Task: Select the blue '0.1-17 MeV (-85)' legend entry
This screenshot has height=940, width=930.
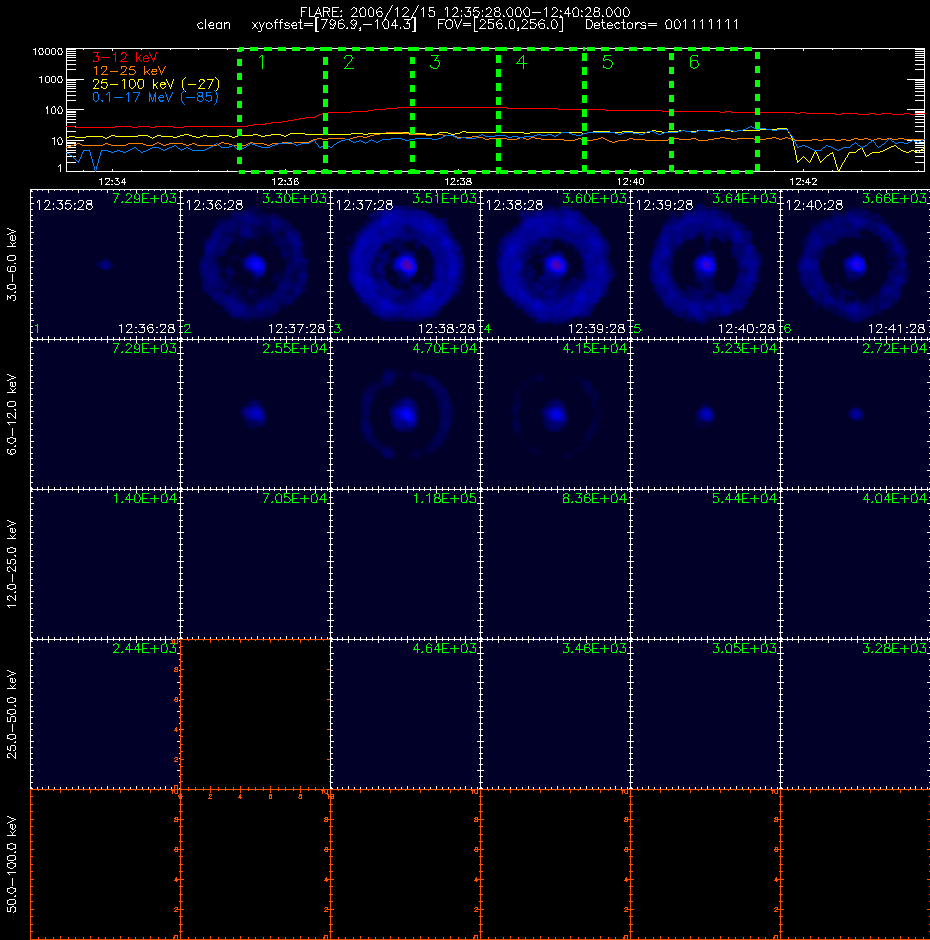Action: point(155,97)
